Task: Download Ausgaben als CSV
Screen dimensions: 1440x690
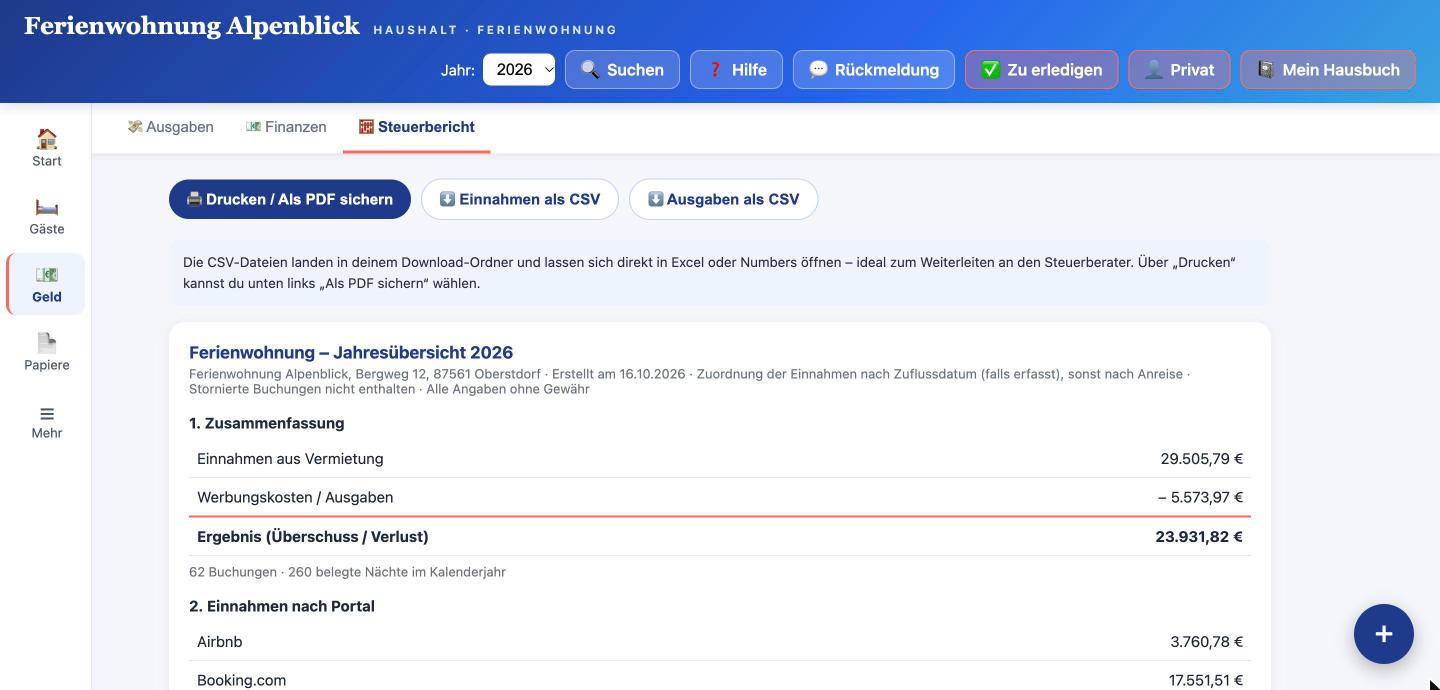Action: click(723, 199)
